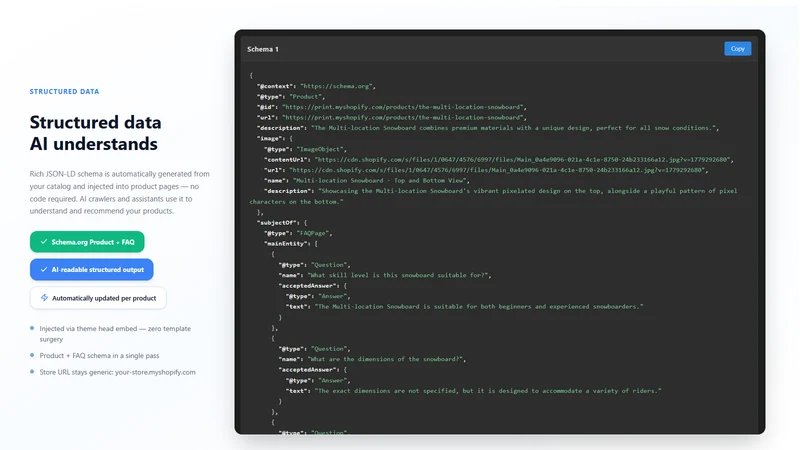
Task: Click the 'suitable for both beginners' answer text
Action: point(479,307)
